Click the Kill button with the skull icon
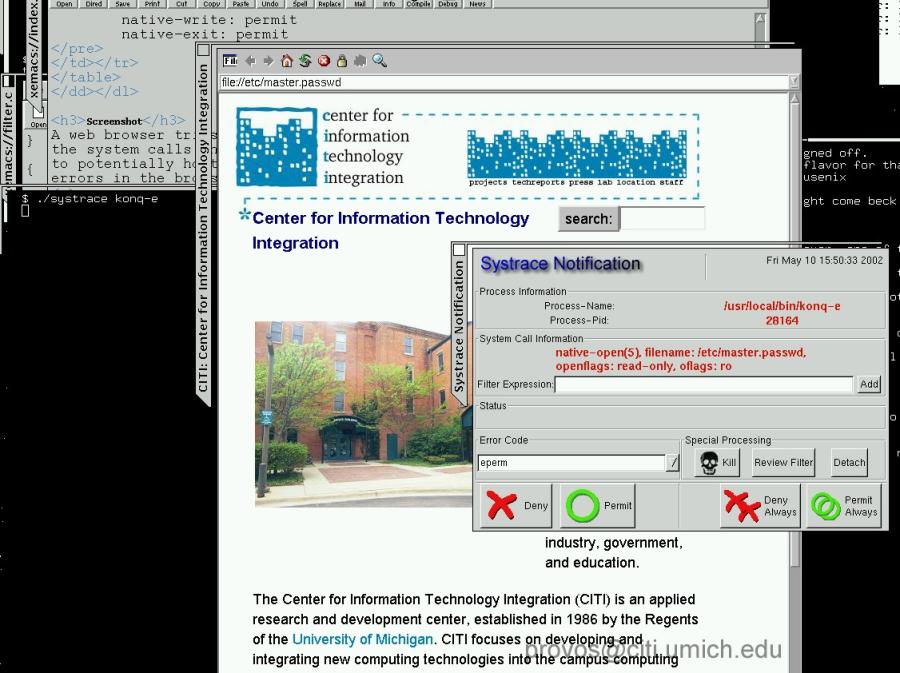The width and height of the screenshot is (900, 673). [717, 463]
